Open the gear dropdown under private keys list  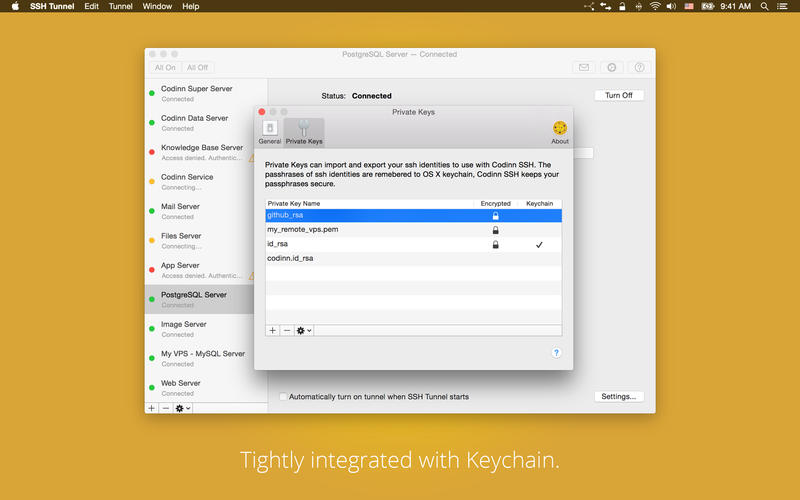[303, 330]
